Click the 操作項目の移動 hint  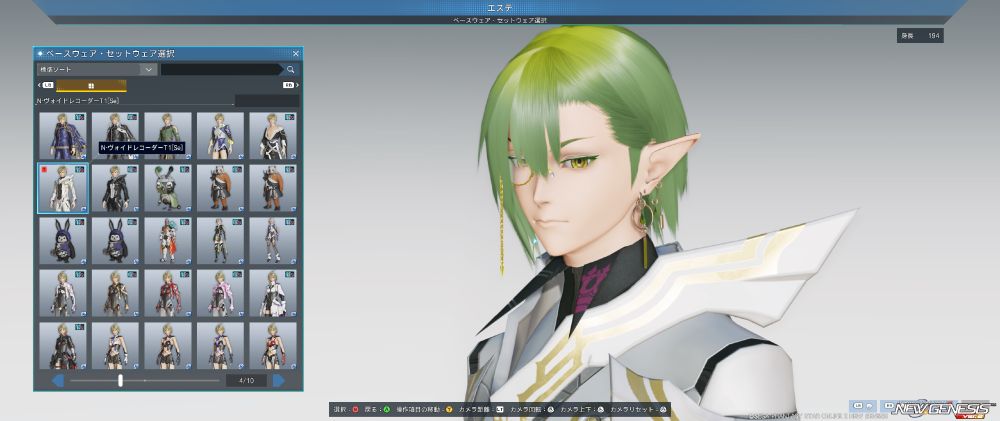click(x=424, y=409)
